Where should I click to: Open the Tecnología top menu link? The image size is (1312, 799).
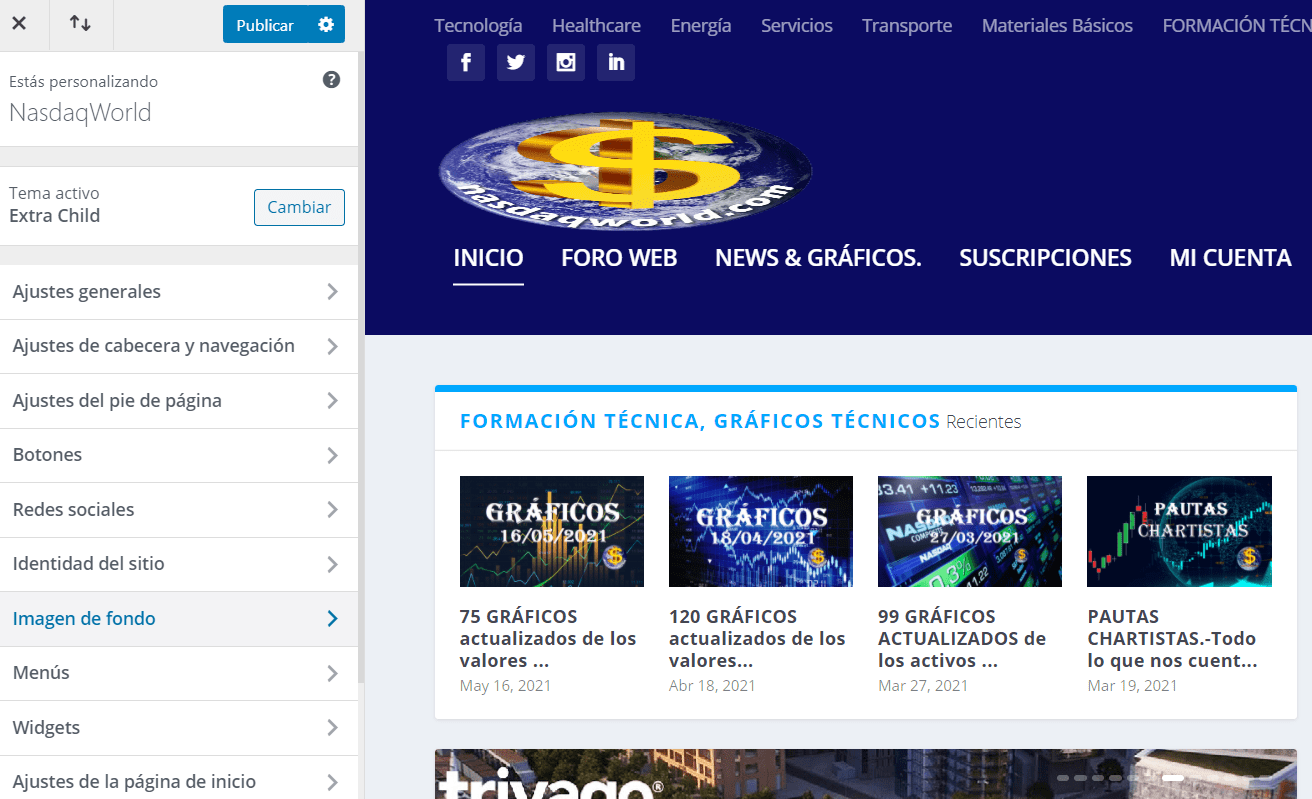pos(478,26)
